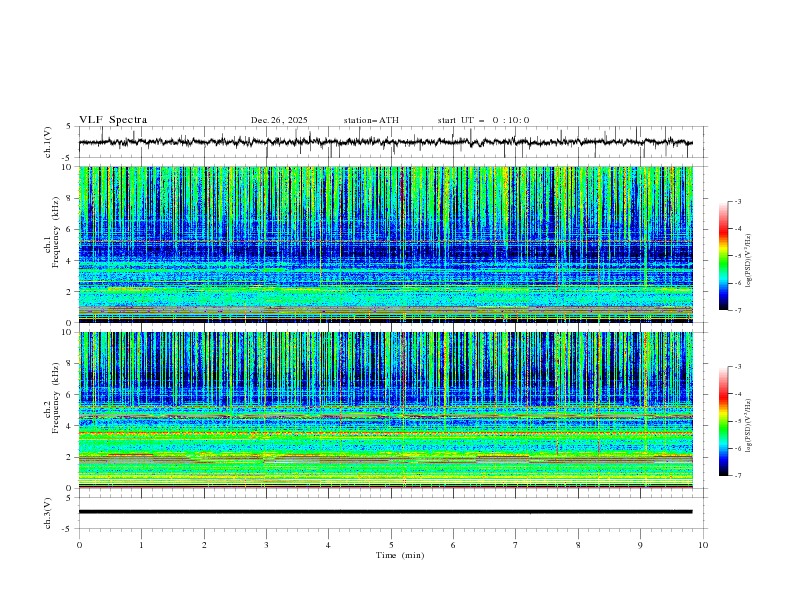Click the ch.1(V) axis label at top left
This screenshot has height=612, width=792.
pos(48,142)
